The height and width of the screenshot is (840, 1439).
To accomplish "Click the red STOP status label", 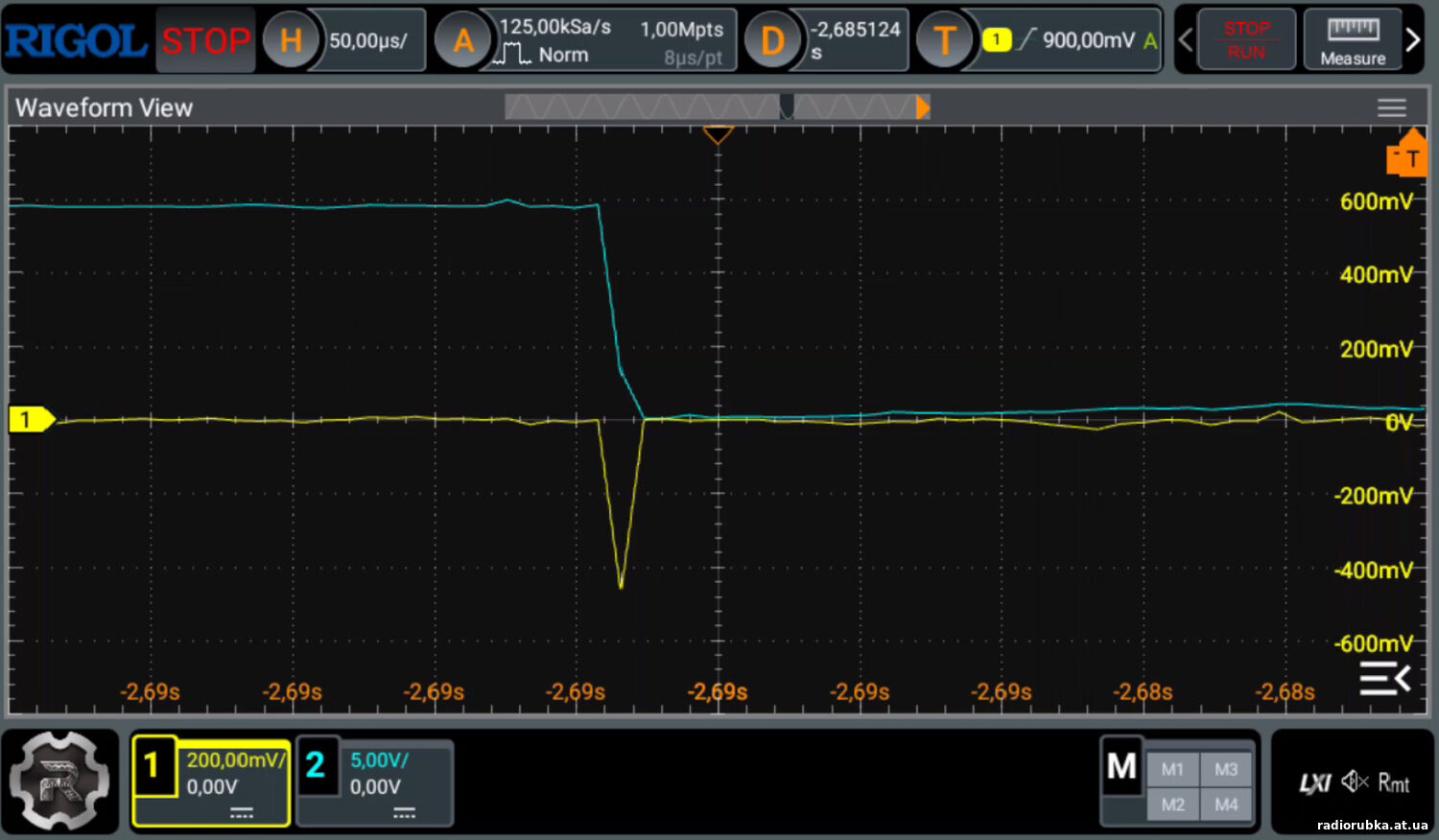I will click(205, 40).
